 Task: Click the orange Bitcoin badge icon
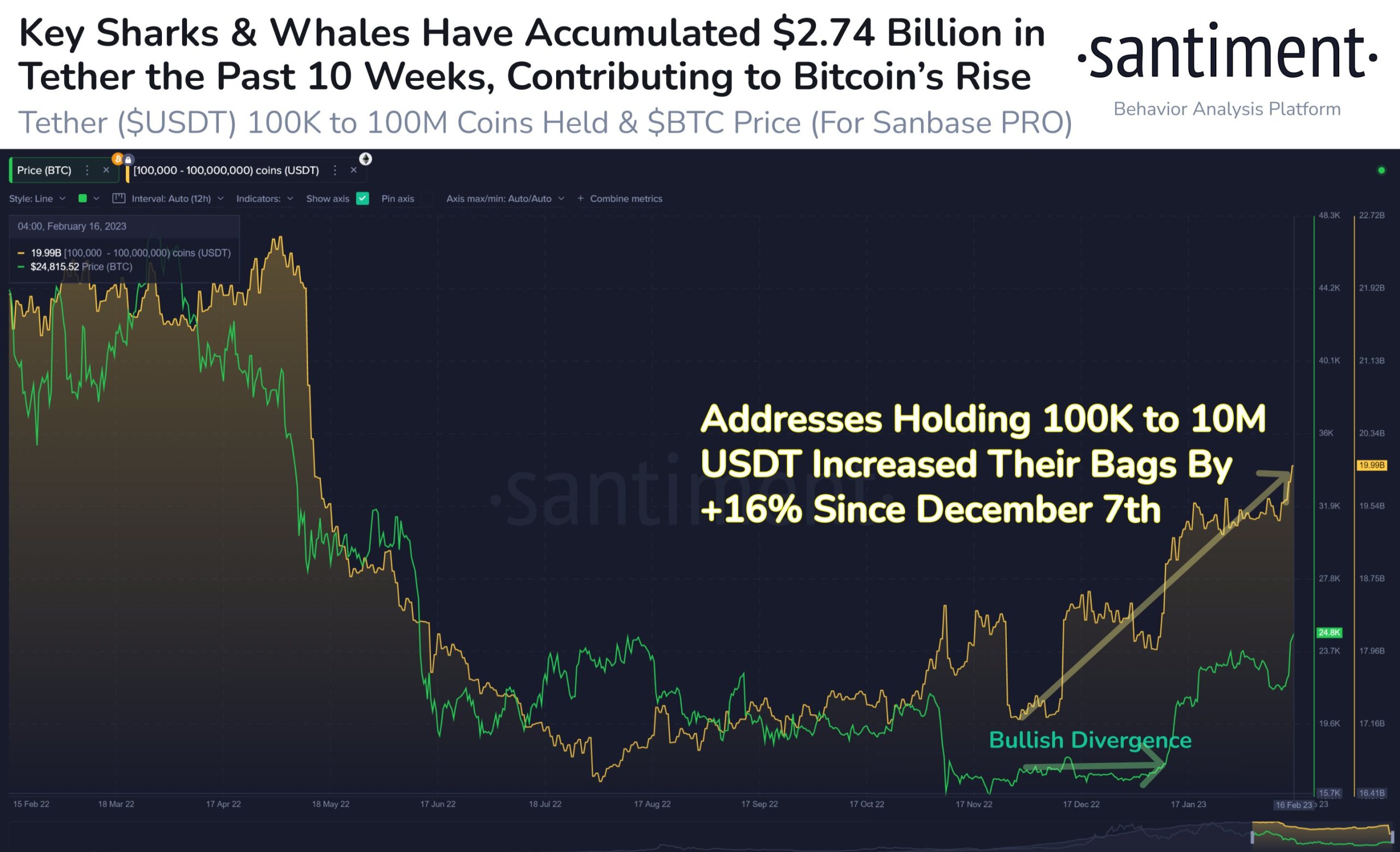tap(118, 159)
